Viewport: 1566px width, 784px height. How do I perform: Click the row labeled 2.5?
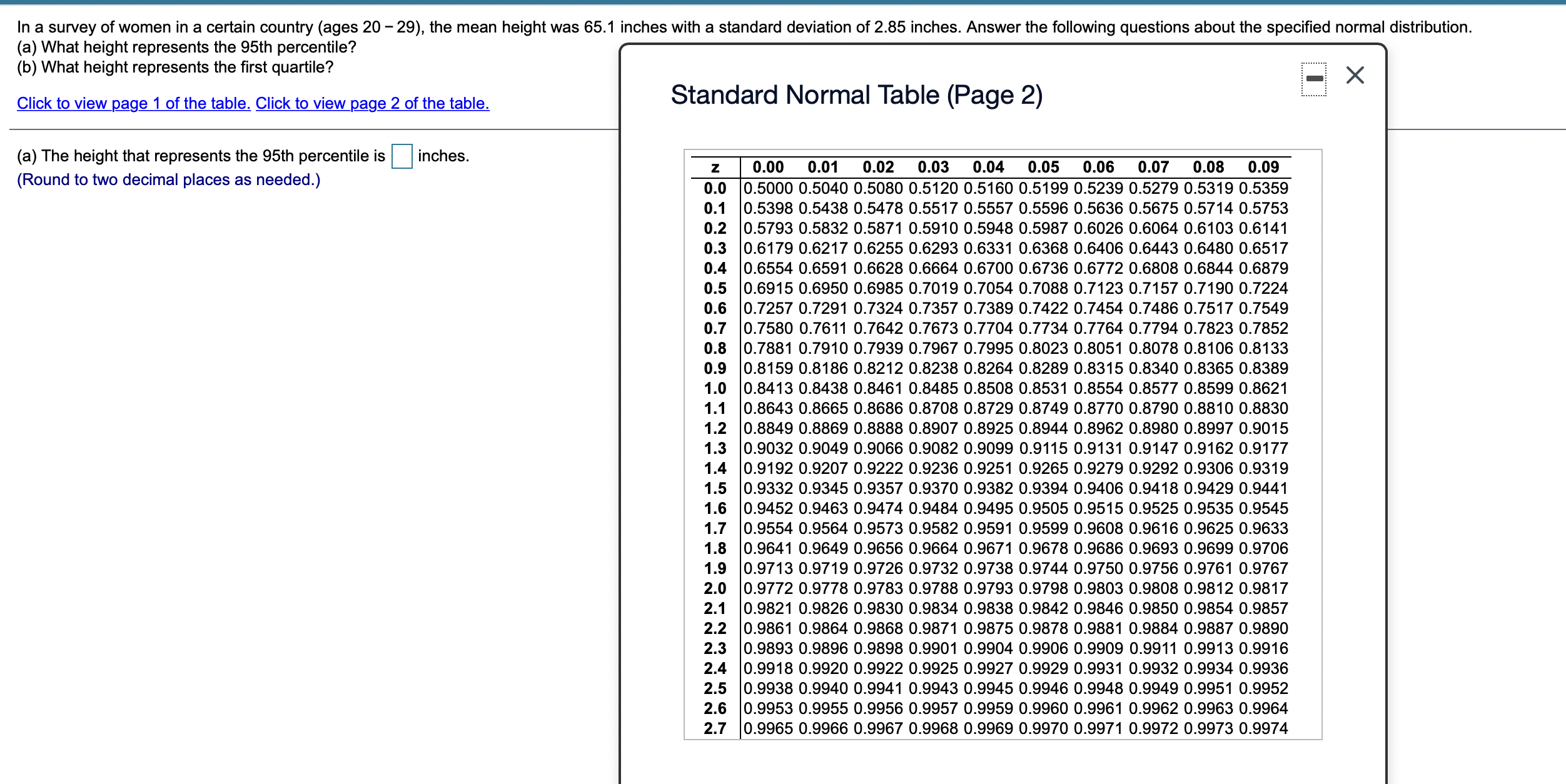[718, 688]
